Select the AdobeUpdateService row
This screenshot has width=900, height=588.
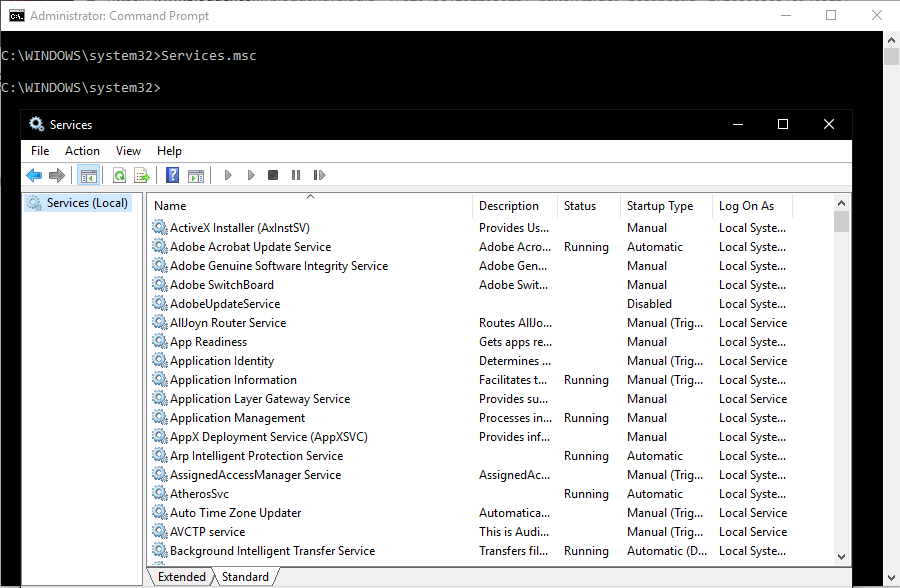click(471, 303)
